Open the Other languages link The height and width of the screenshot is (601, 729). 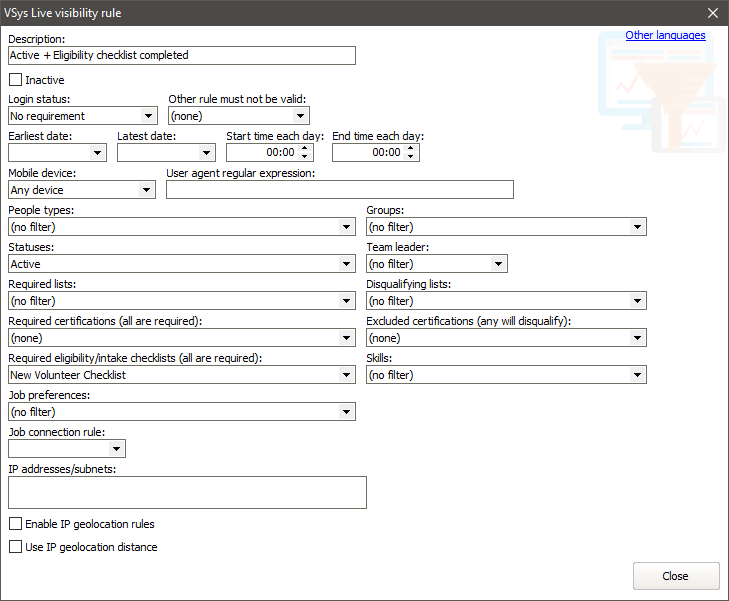pos(665,35)
